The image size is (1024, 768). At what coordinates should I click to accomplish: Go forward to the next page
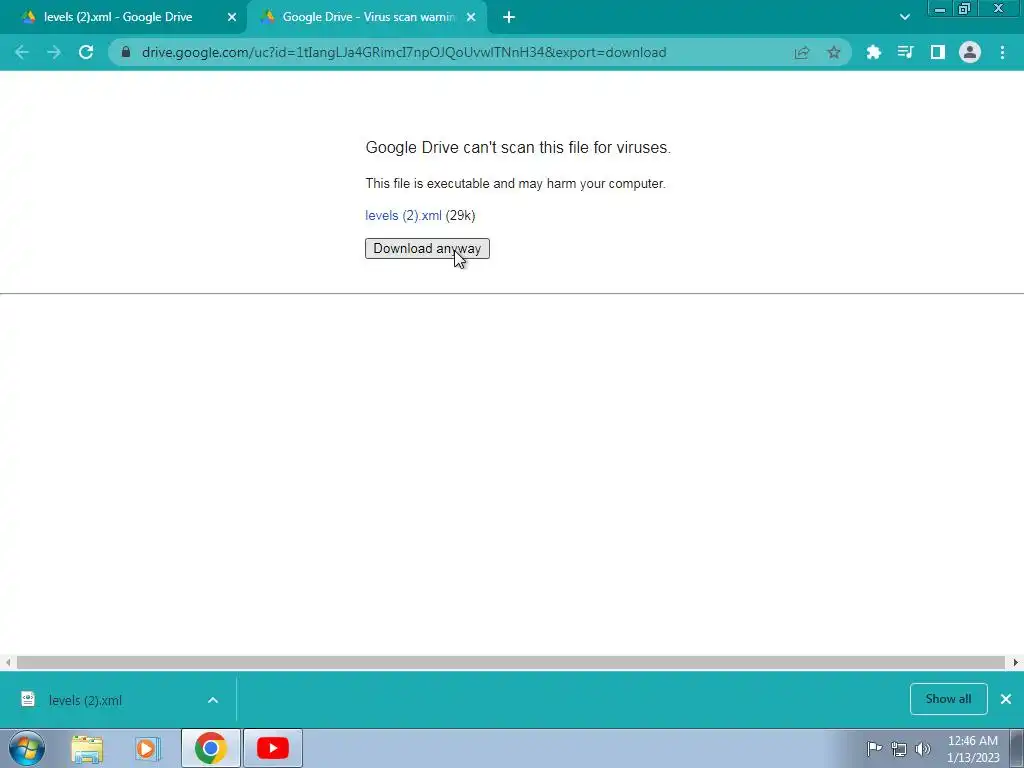54,52
